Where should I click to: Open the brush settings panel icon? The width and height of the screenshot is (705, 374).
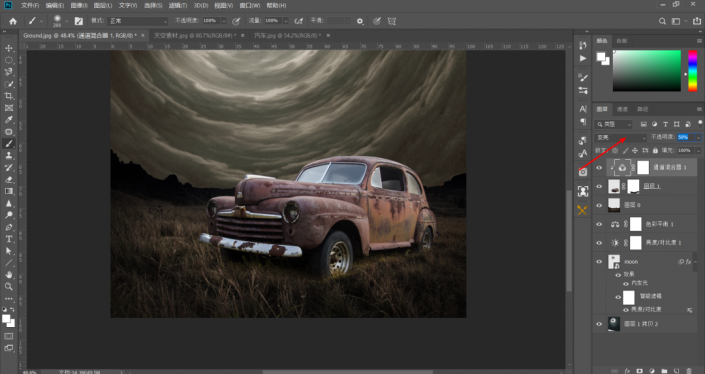coord(79,21)
